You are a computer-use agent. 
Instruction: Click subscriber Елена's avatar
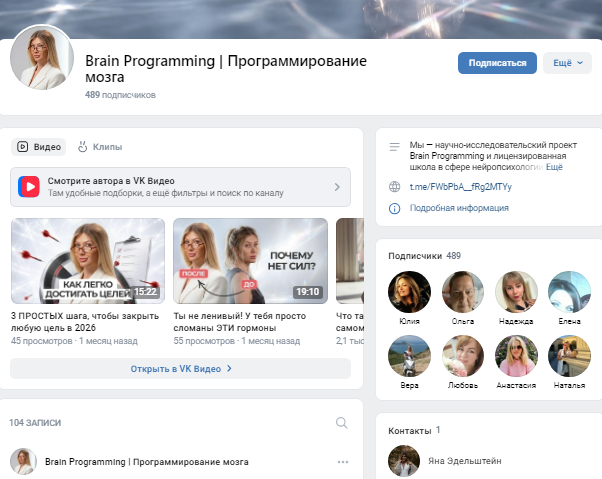(x=569, y=292)
